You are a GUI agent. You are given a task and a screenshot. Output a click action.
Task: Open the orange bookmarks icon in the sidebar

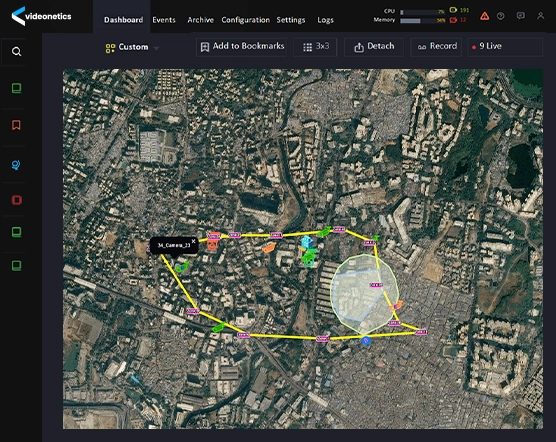click(x=16, y=125)
